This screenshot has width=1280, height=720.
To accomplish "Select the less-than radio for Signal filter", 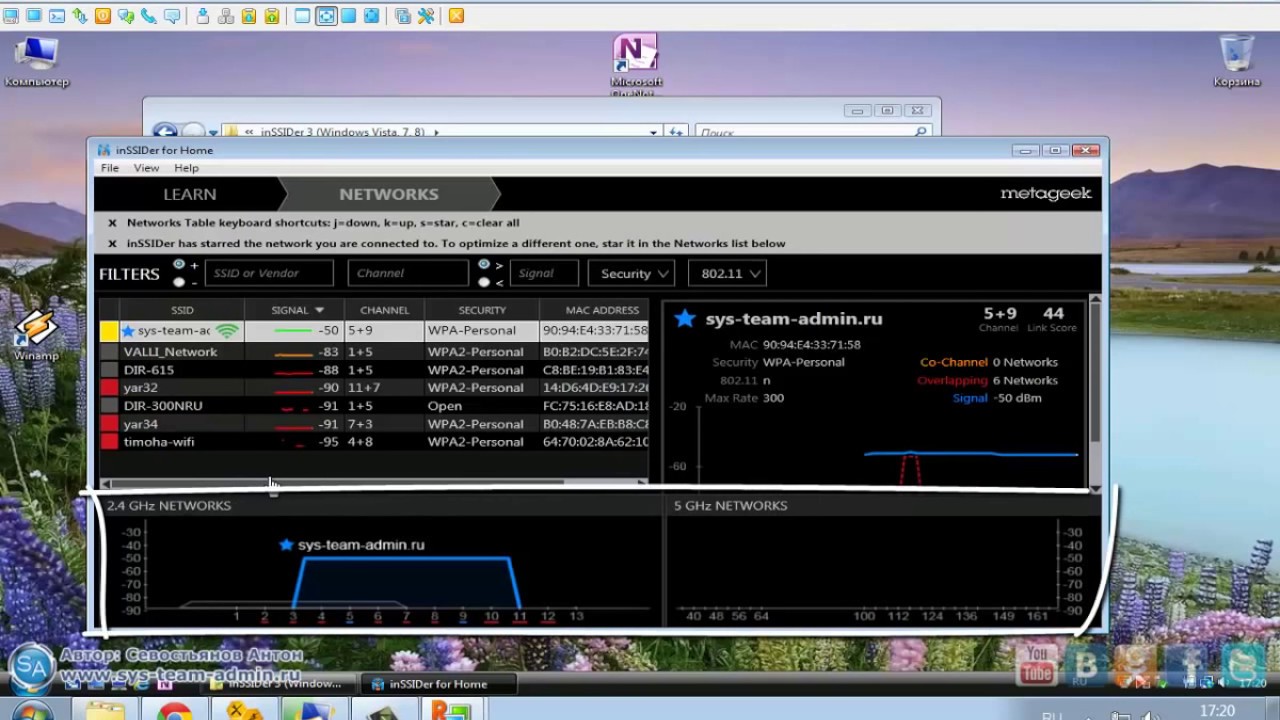I will tap(484, 282).
